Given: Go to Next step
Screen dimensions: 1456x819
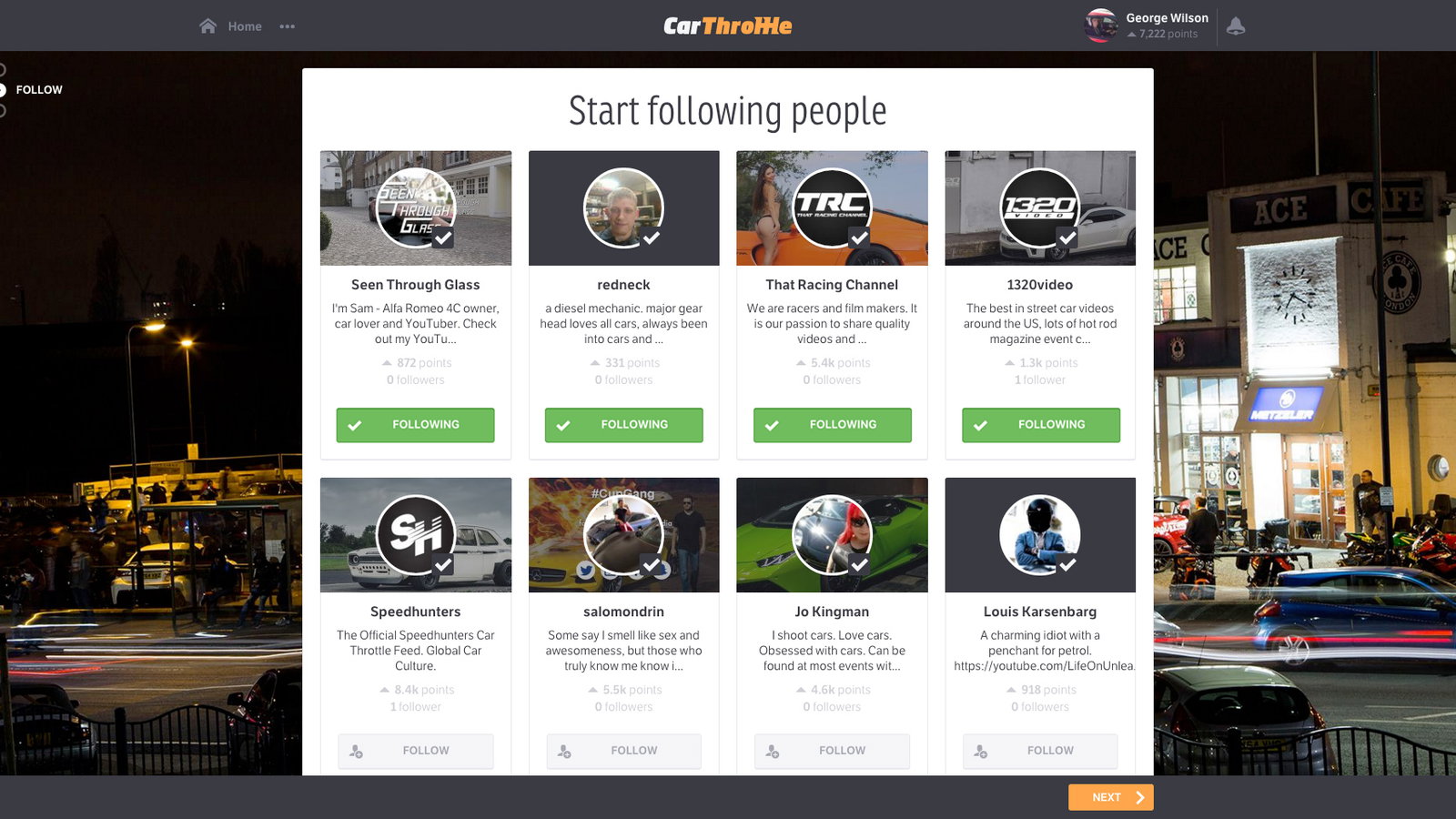Looking at the screenshot, I should tap(1110, 797).
